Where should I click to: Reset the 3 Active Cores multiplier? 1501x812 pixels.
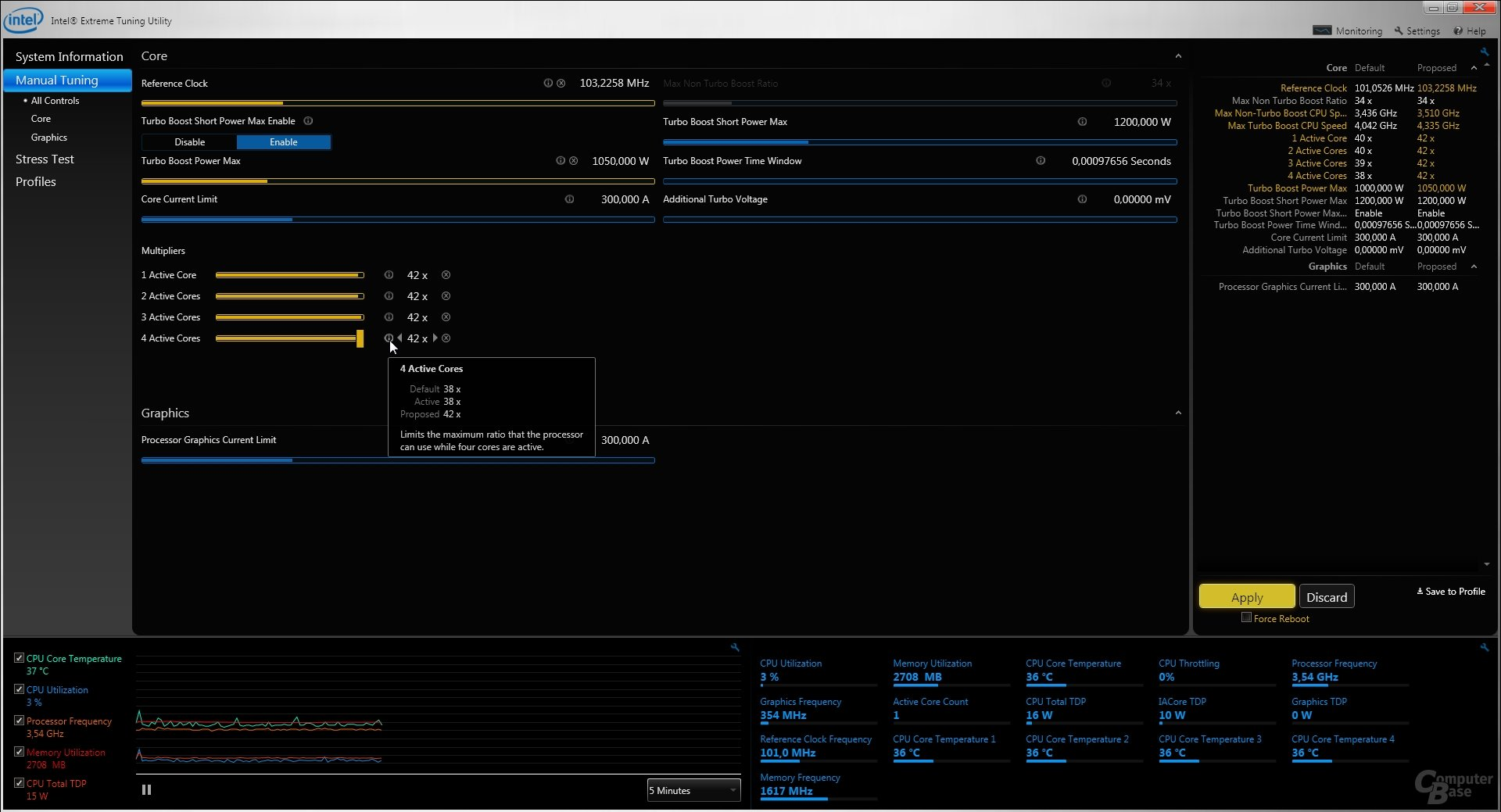446,317
